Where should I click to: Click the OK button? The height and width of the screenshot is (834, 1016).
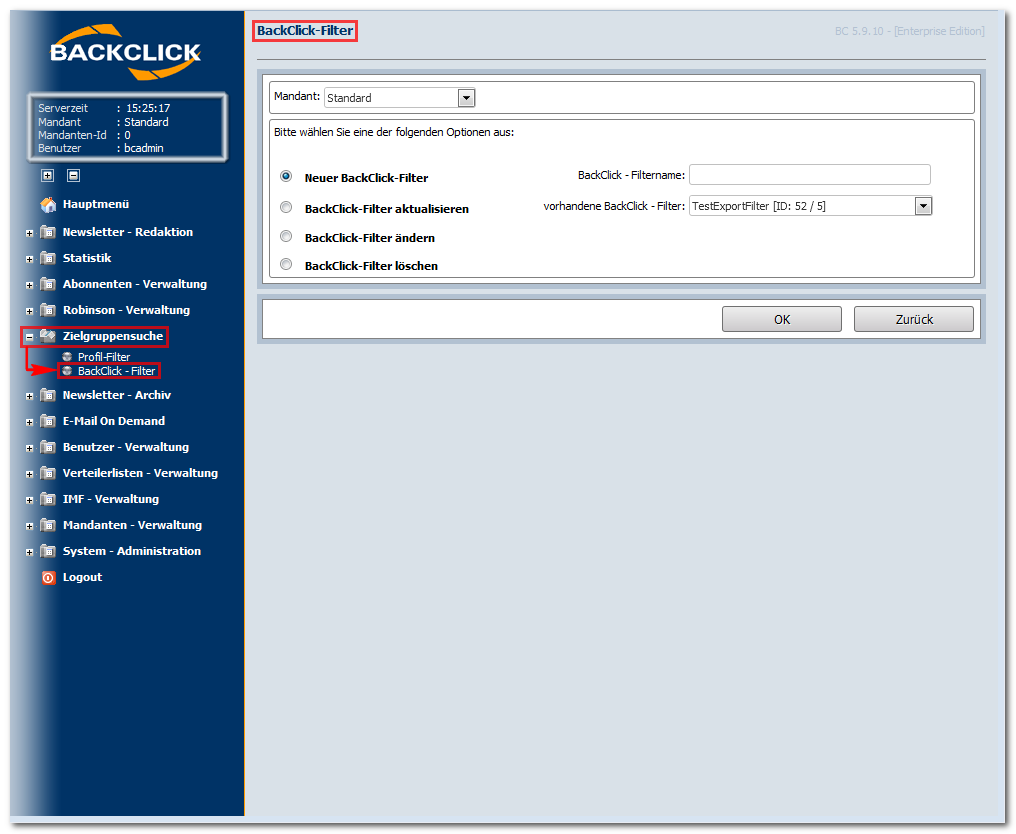click(x=781, y=319)
